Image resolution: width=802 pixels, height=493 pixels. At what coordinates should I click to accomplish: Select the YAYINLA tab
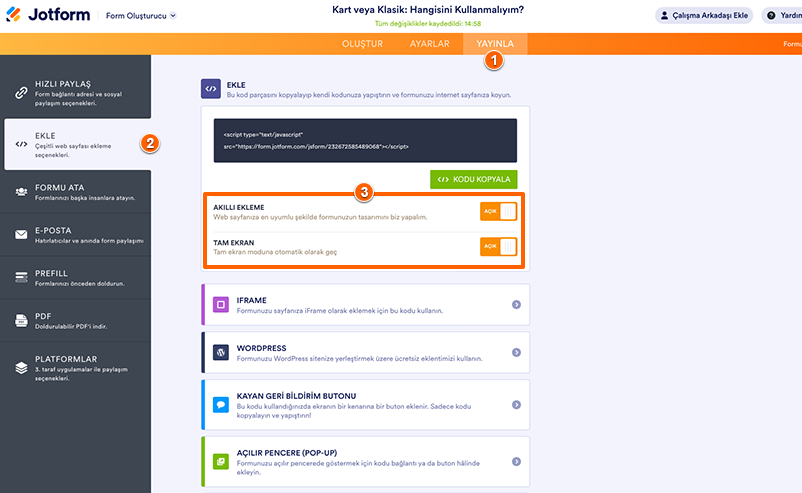(x=495, y=44)
